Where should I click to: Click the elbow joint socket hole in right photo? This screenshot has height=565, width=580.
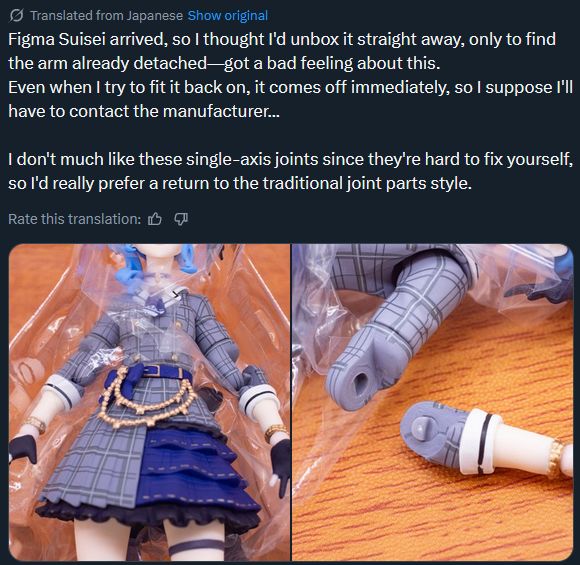pos(360,382)
